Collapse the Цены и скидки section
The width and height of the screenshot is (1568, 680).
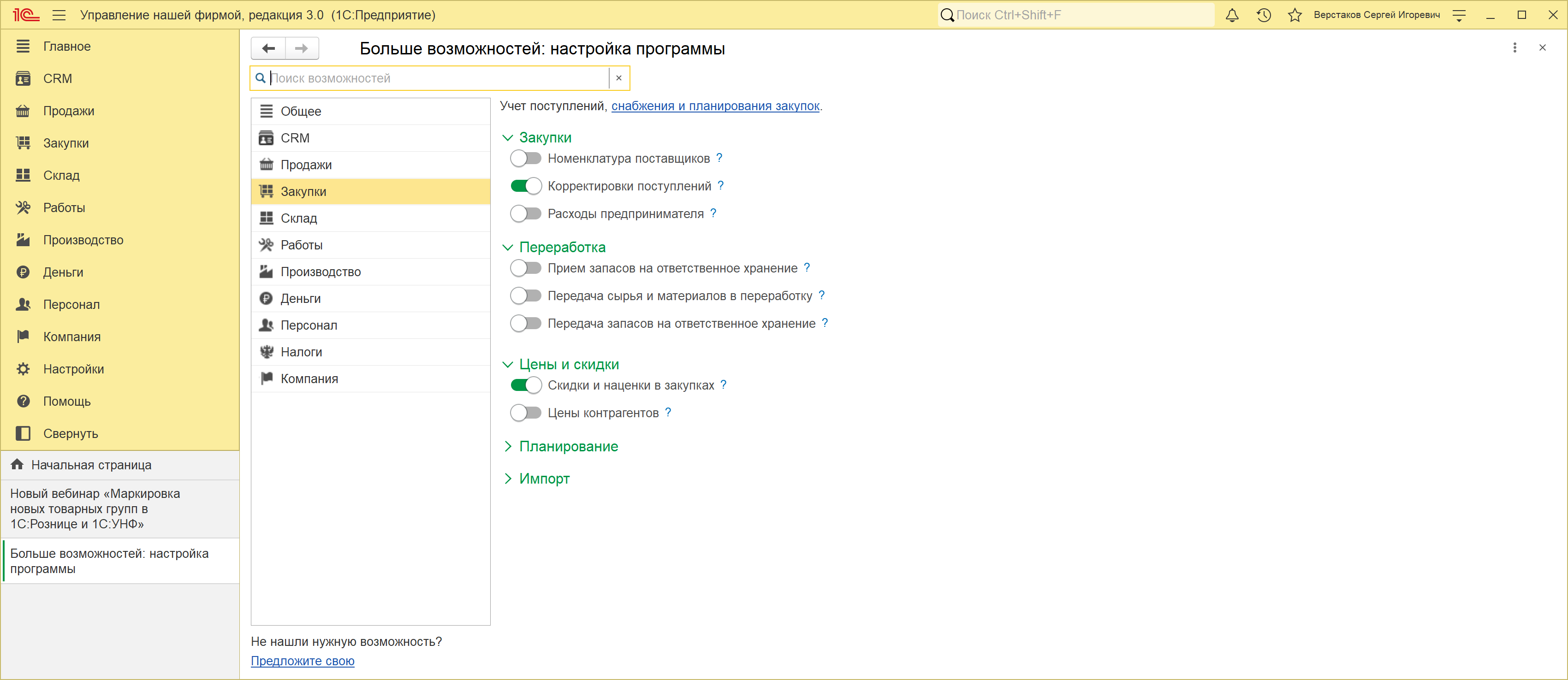pos(507,365)
